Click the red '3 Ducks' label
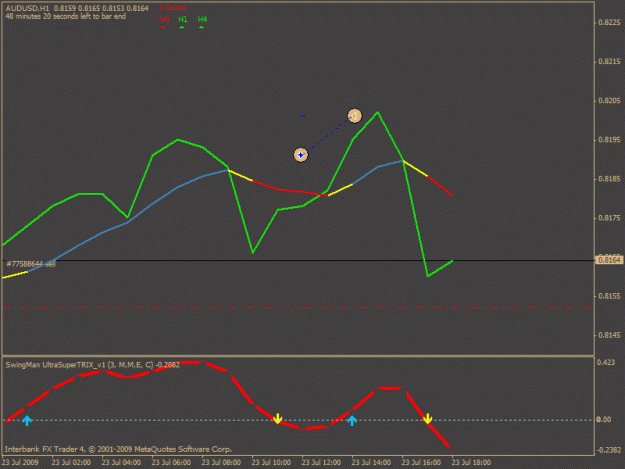The image size is (625, 469). tap(173, 8)
